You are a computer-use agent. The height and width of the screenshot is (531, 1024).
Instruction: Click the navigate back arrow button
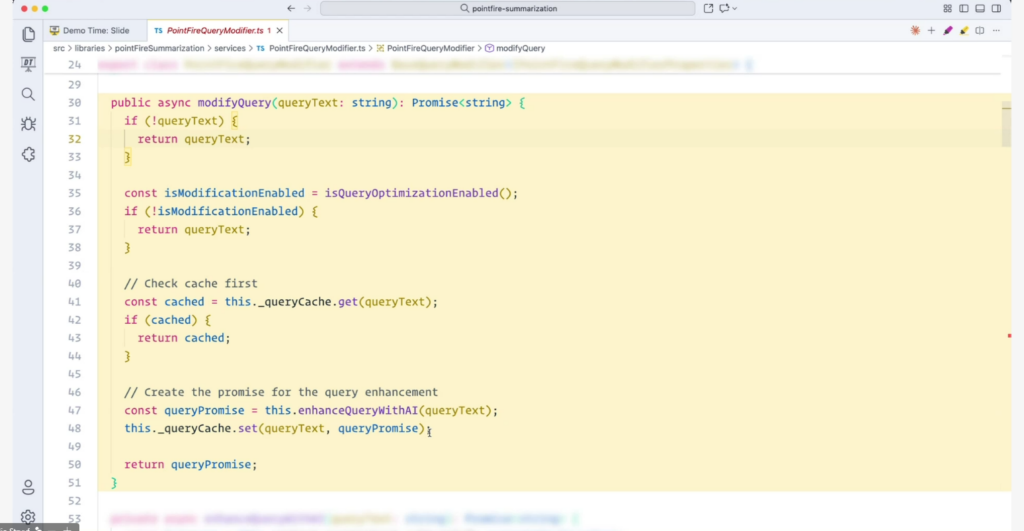pos(290,8)
